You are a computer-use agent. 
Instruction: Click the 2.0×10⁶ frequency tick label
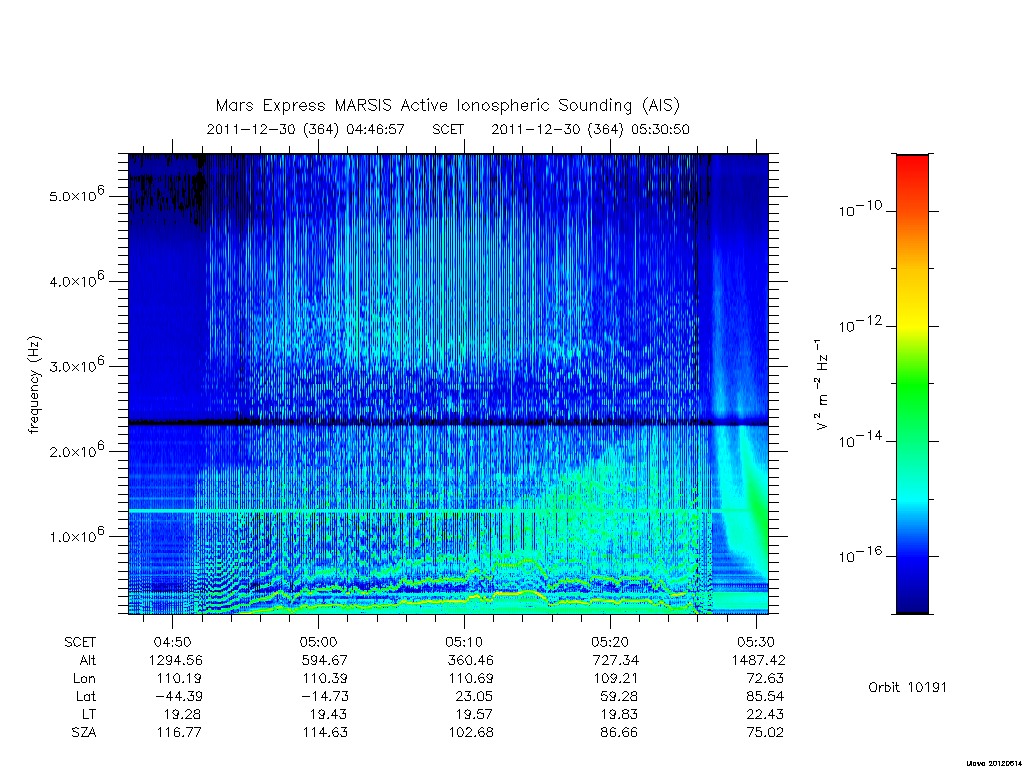pos(76,449)
